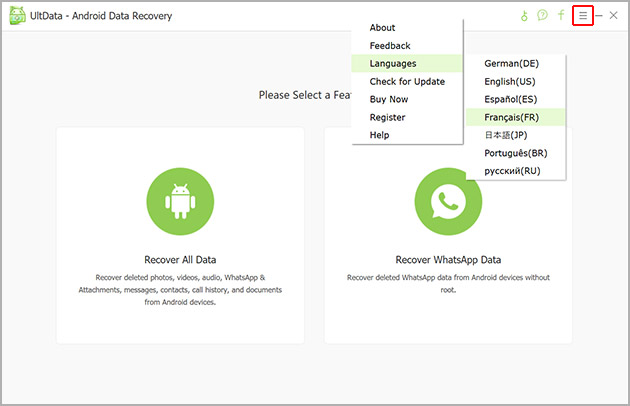Screen dimensions: 630x406
Task: Switch language to Español(ES)
Action: click(515, 99)
